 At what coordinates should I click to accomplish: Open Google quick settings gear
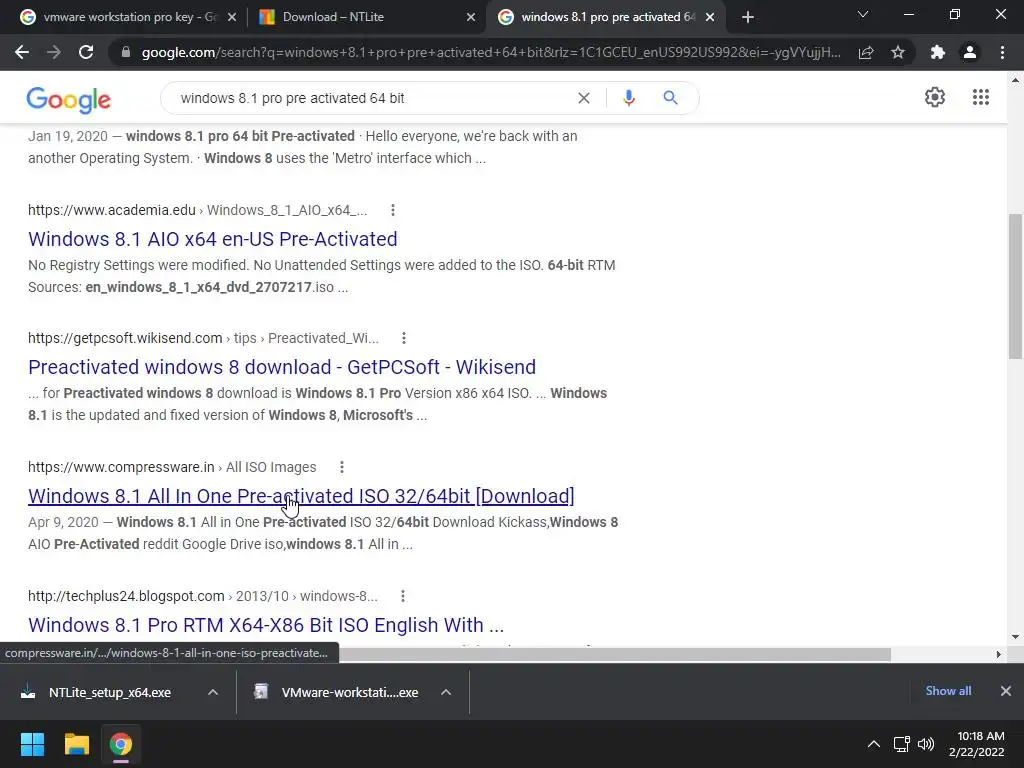tap(935, 97)
